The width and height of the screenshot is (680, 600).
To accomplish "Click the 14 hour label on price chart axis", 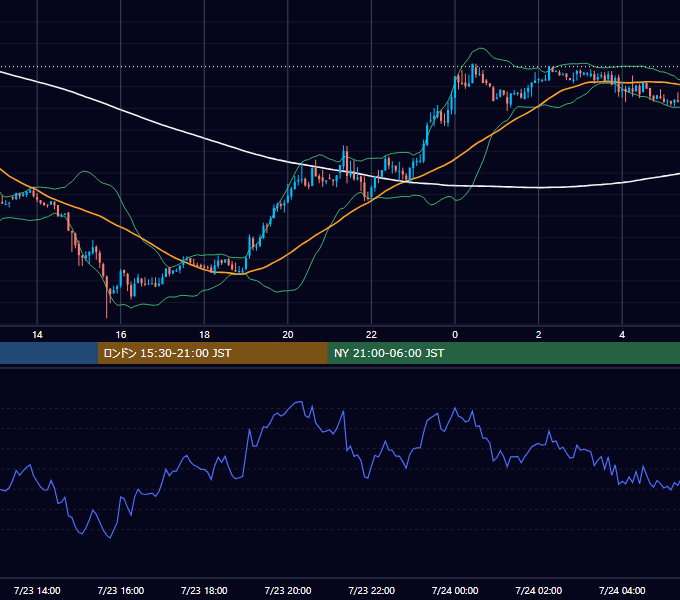I will point(37,335).
